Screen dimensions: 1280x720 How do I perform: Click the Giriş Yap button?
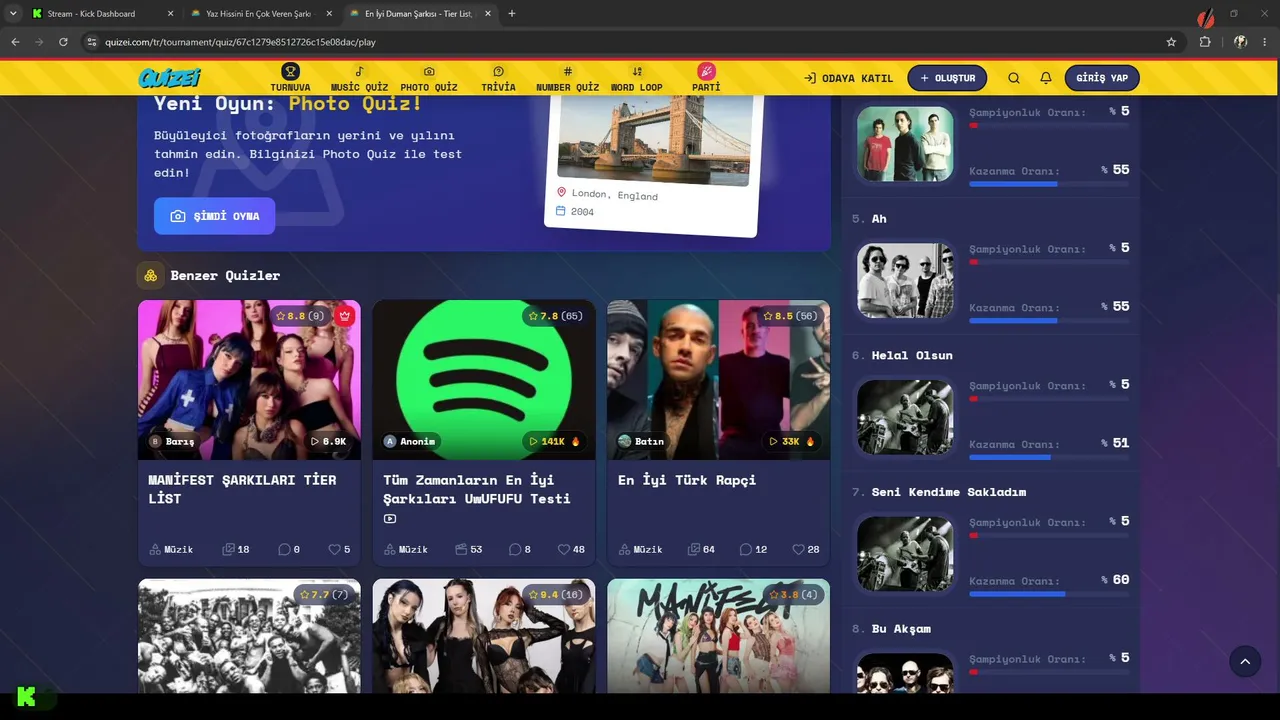[1102, 78]
